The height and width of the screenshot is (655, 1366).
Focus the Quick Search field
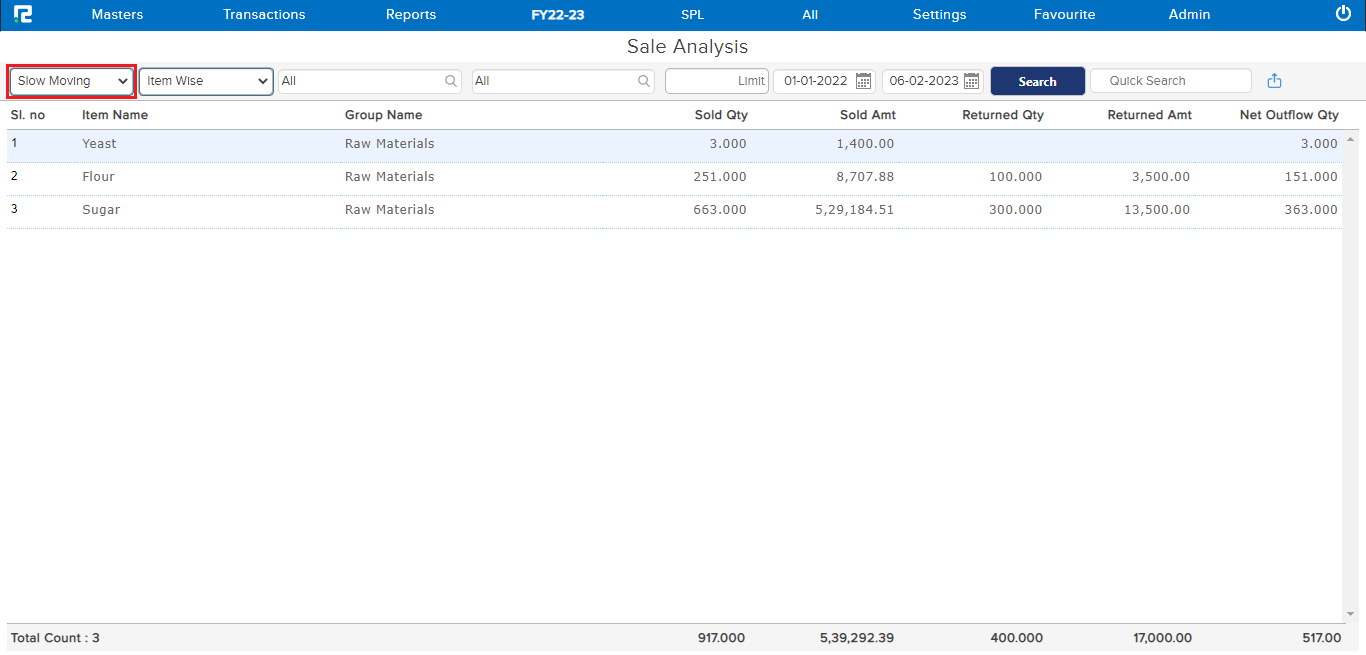click(1170, 81)
